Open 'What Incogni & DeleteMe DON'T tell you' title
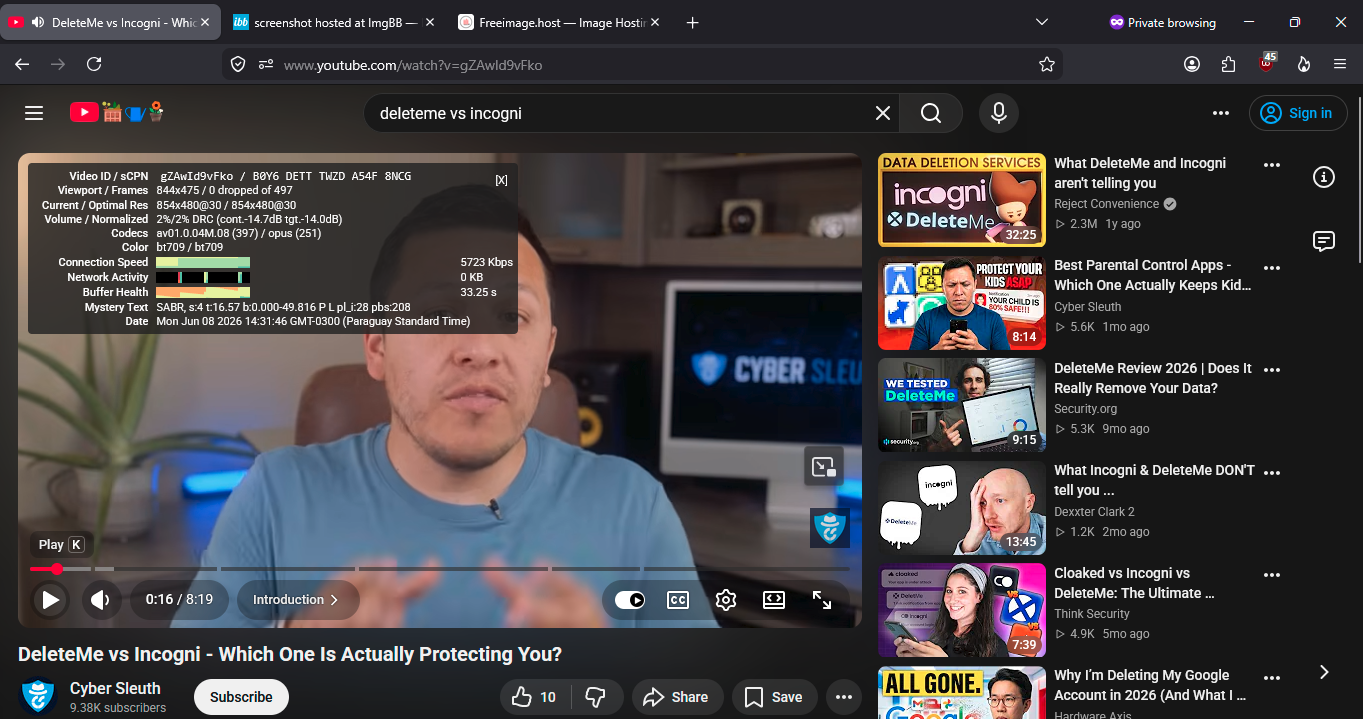 pyautogui.click(x=1154, y=480)
